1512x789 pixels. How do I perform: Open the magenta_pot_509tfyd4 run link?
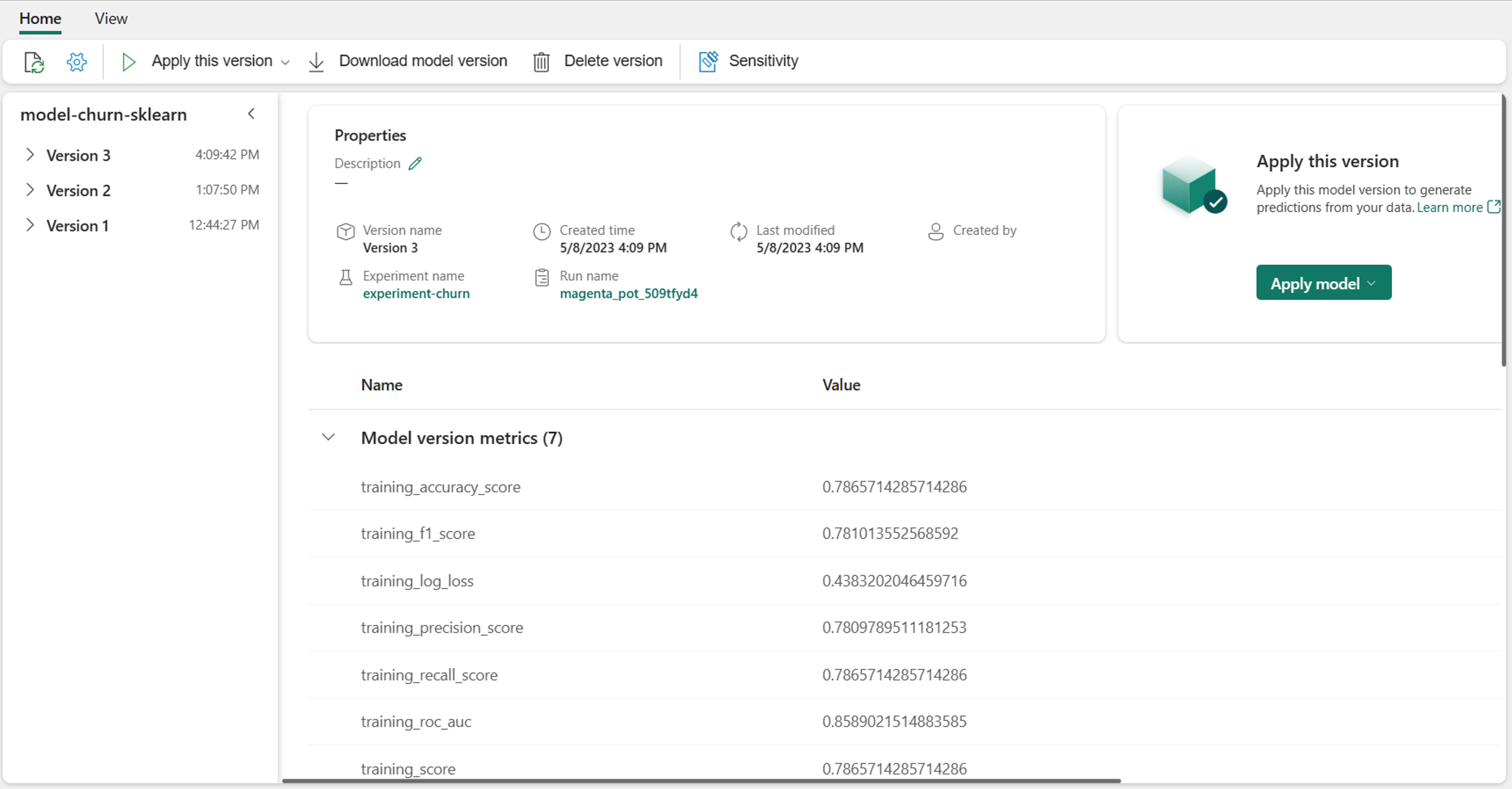pyautogui.click(x=628, y=293)
